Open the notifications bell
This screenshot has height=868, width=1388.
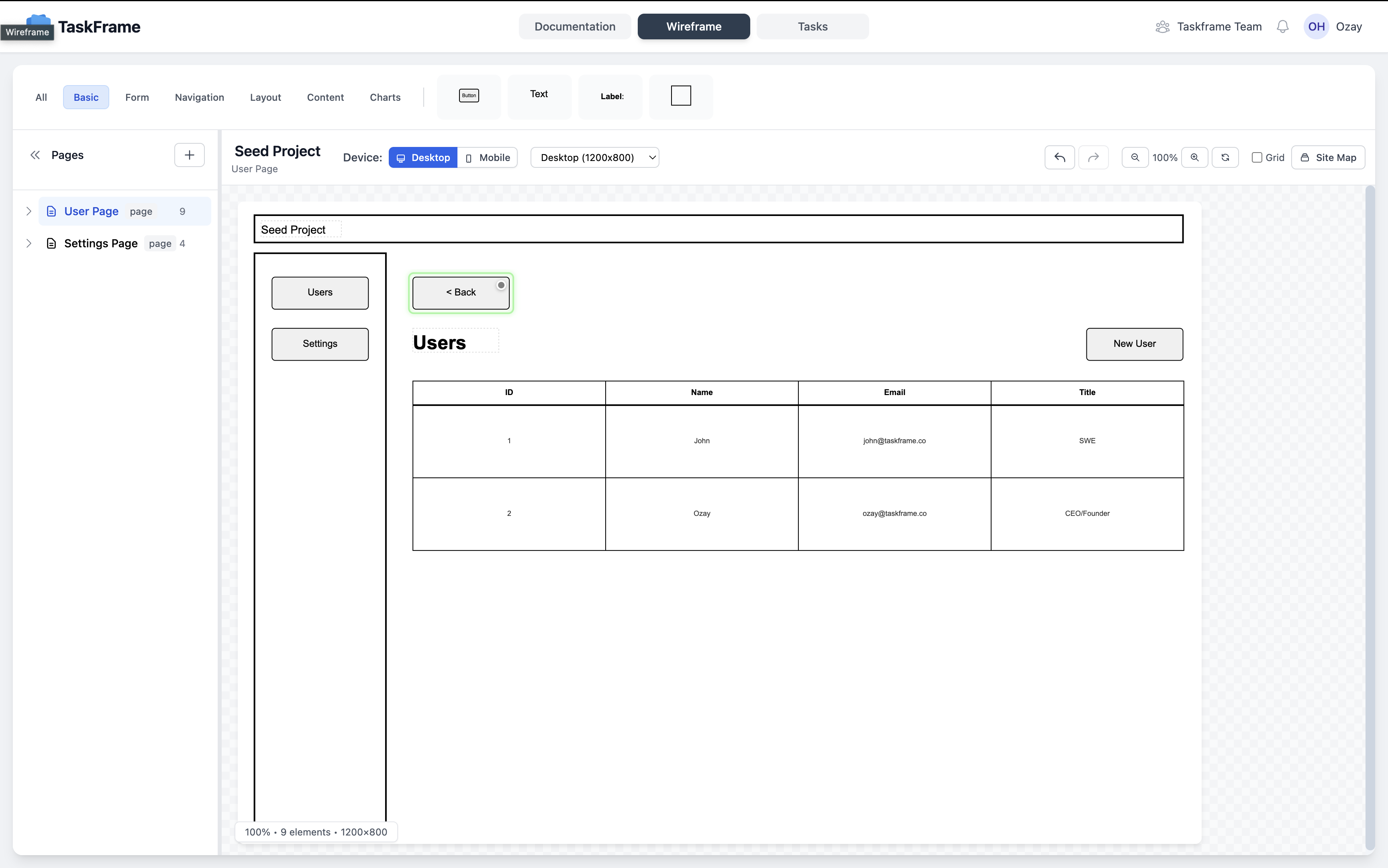pyautogui.click(x=1282, y=26)
